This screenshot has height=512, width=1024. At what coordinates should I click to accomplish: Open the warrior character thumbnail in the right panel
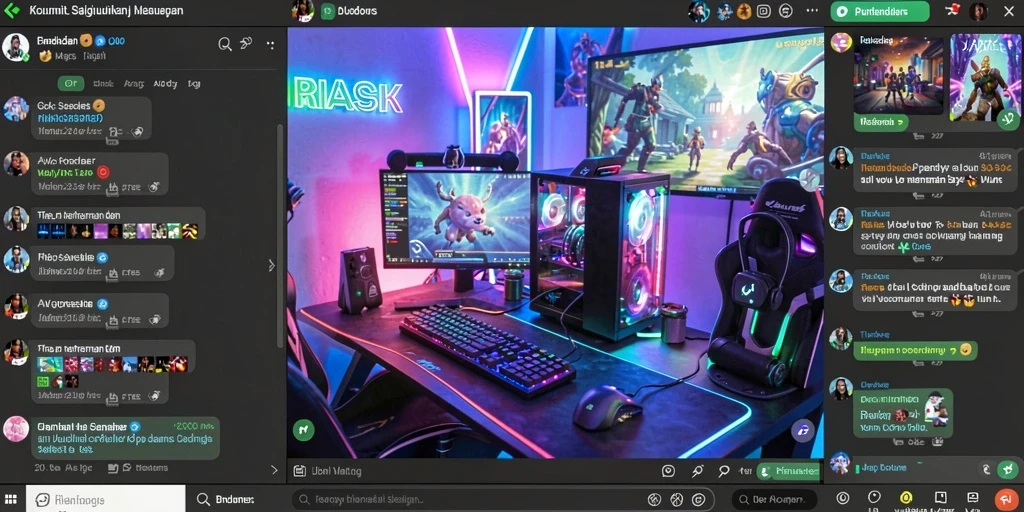(x=985, y=77)
